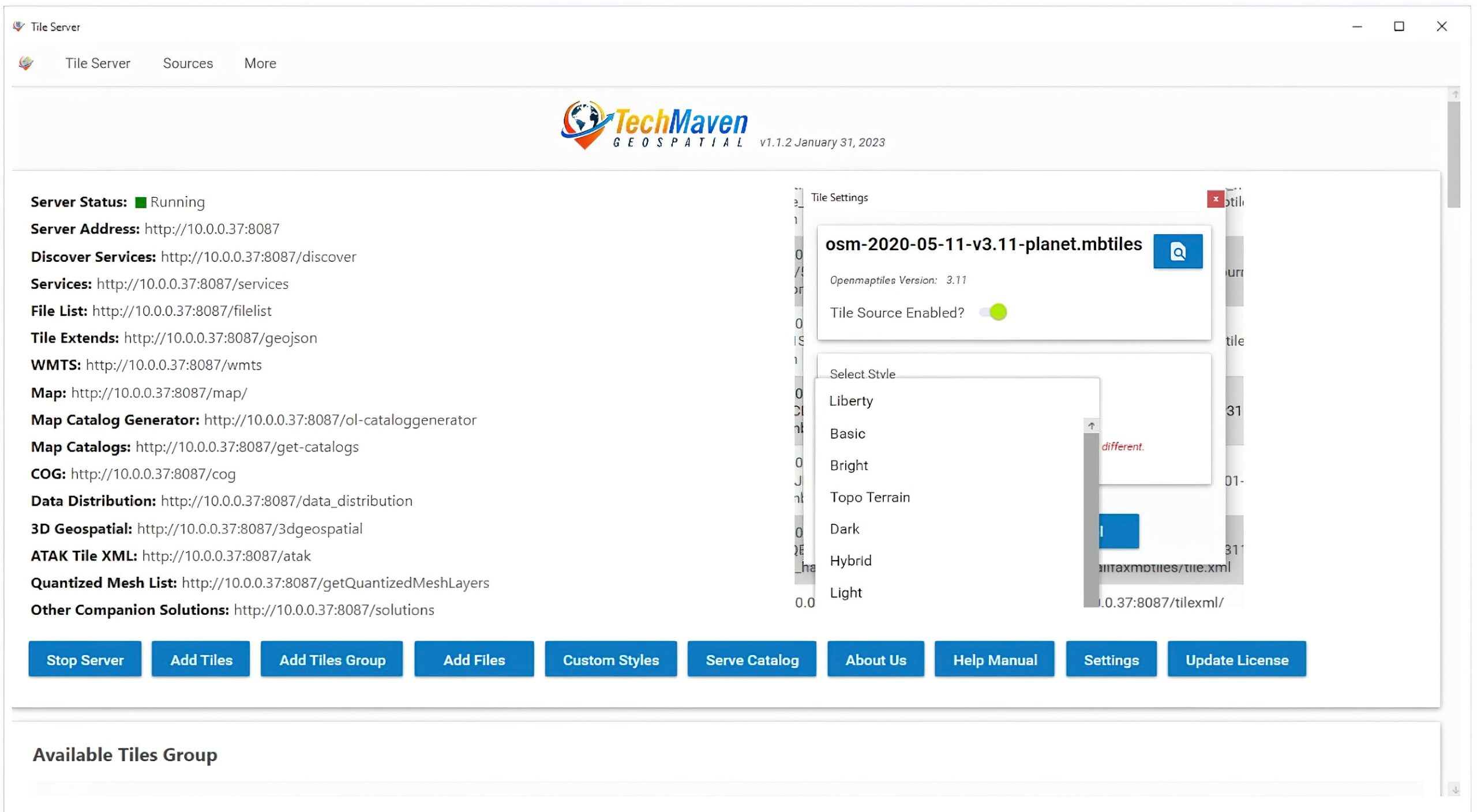Screen dimensions: 1477x812
Task: Click the TechMaven Geospatial logo
Action: coord(654,125)
